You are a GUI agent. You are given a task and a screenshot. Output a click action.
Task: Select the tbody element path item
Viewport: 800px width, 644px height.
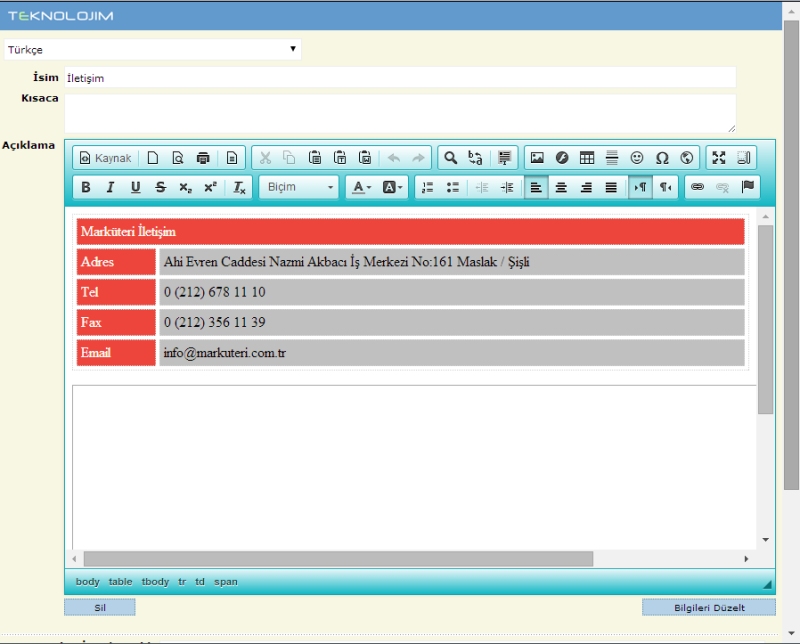(x=155, y=582)
